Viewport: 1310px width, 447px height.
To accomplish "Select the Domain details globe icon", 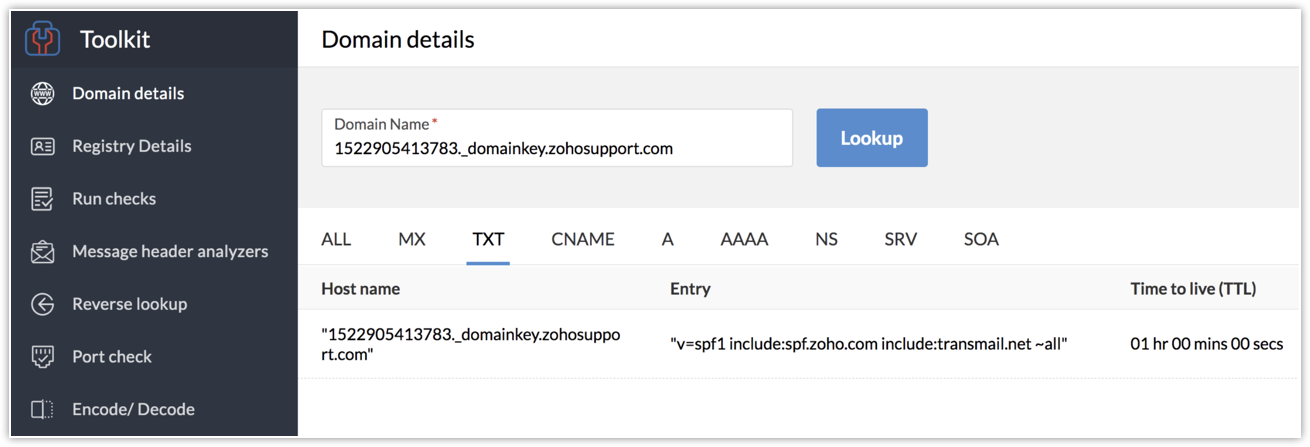I will click(x=42, y=94).
